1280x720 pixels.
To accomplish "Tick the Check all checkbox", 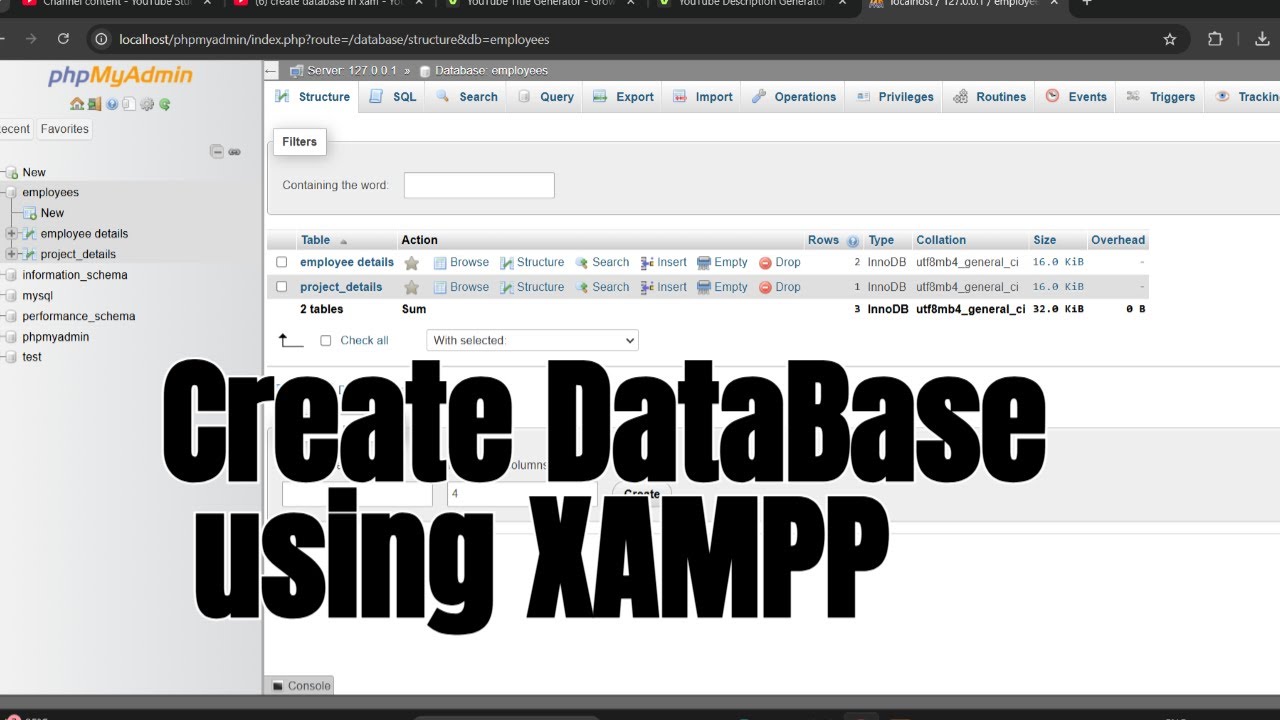I will tap(325, 340).
